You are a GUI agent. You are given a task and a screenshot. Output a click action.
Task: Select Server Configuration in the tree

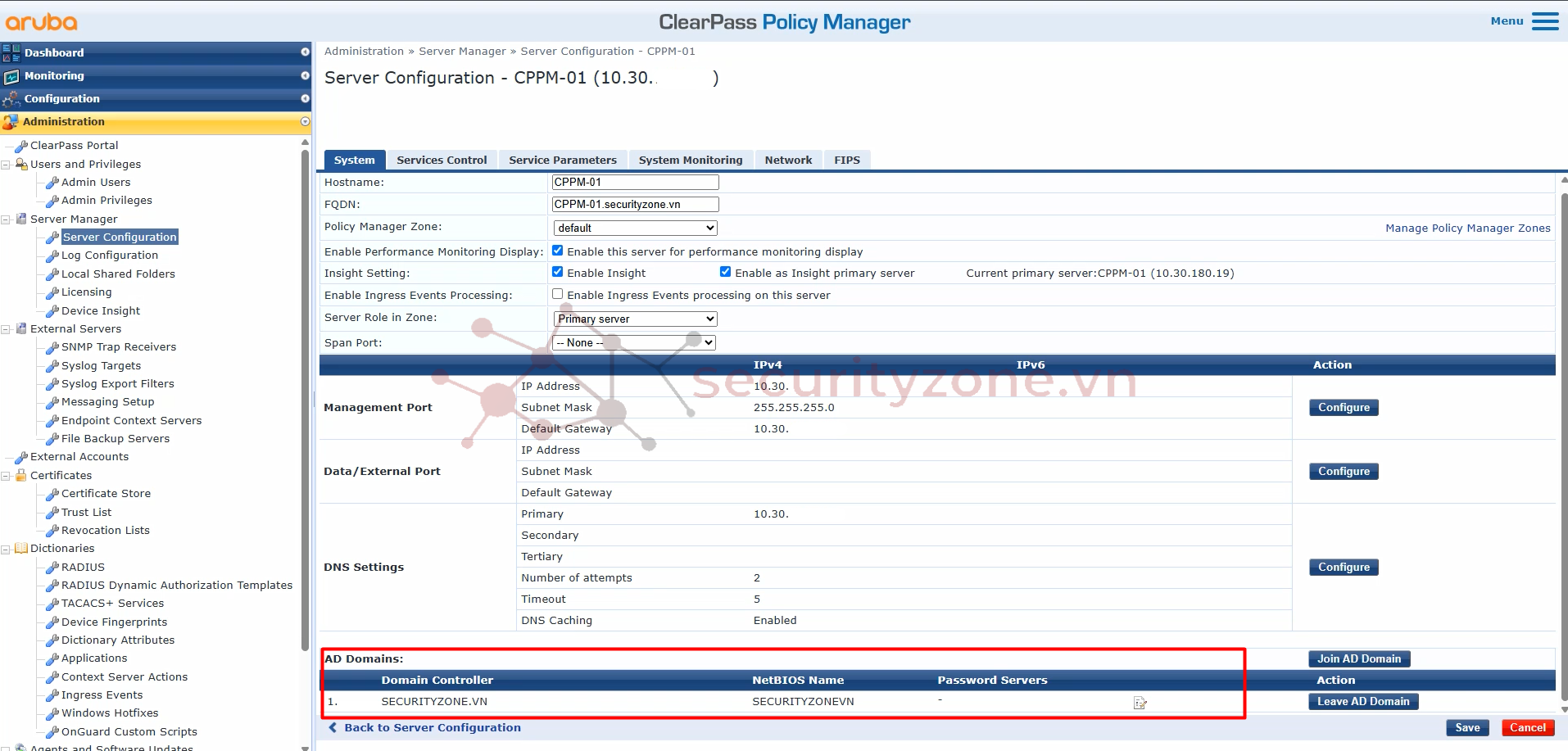tap(120, 238)
